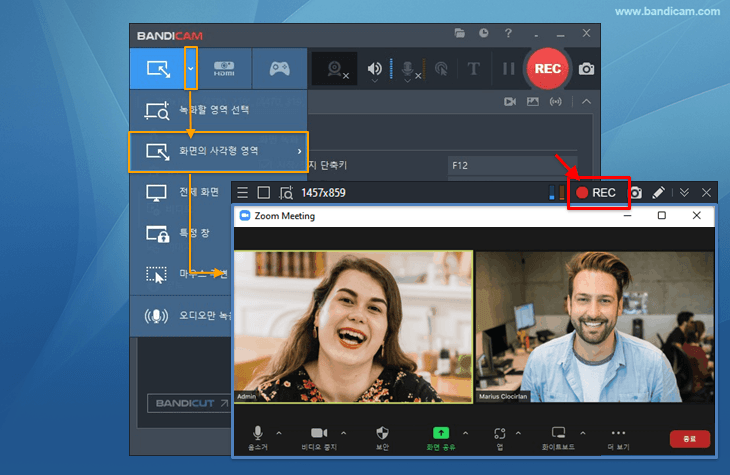Screen dimensions: 730x475
Task: Open the recording mode dropdown arrow
Action: point(191,68)
